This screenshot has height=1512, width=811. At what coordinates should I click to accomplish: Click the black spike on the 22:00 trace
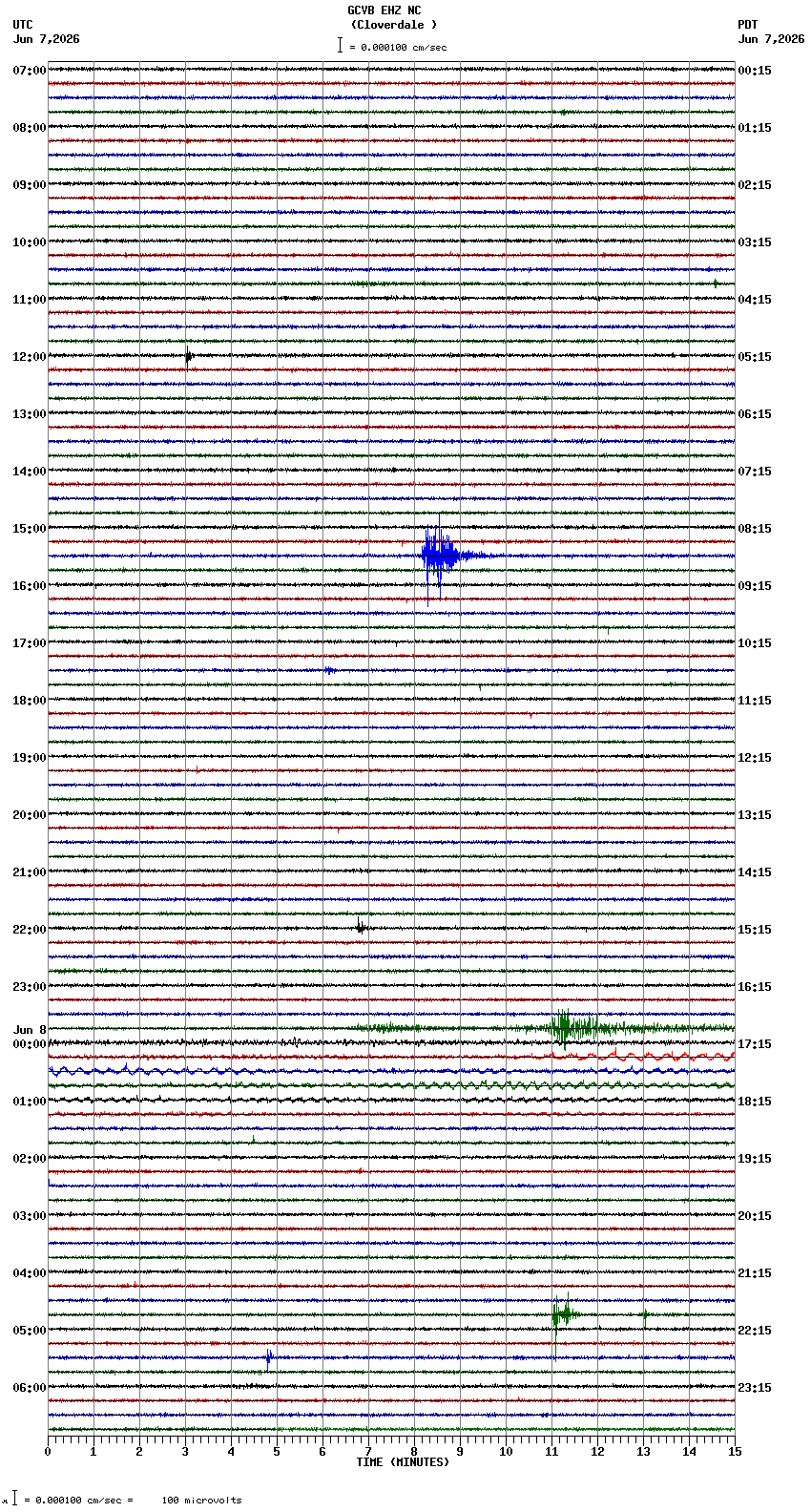(360, 926)
